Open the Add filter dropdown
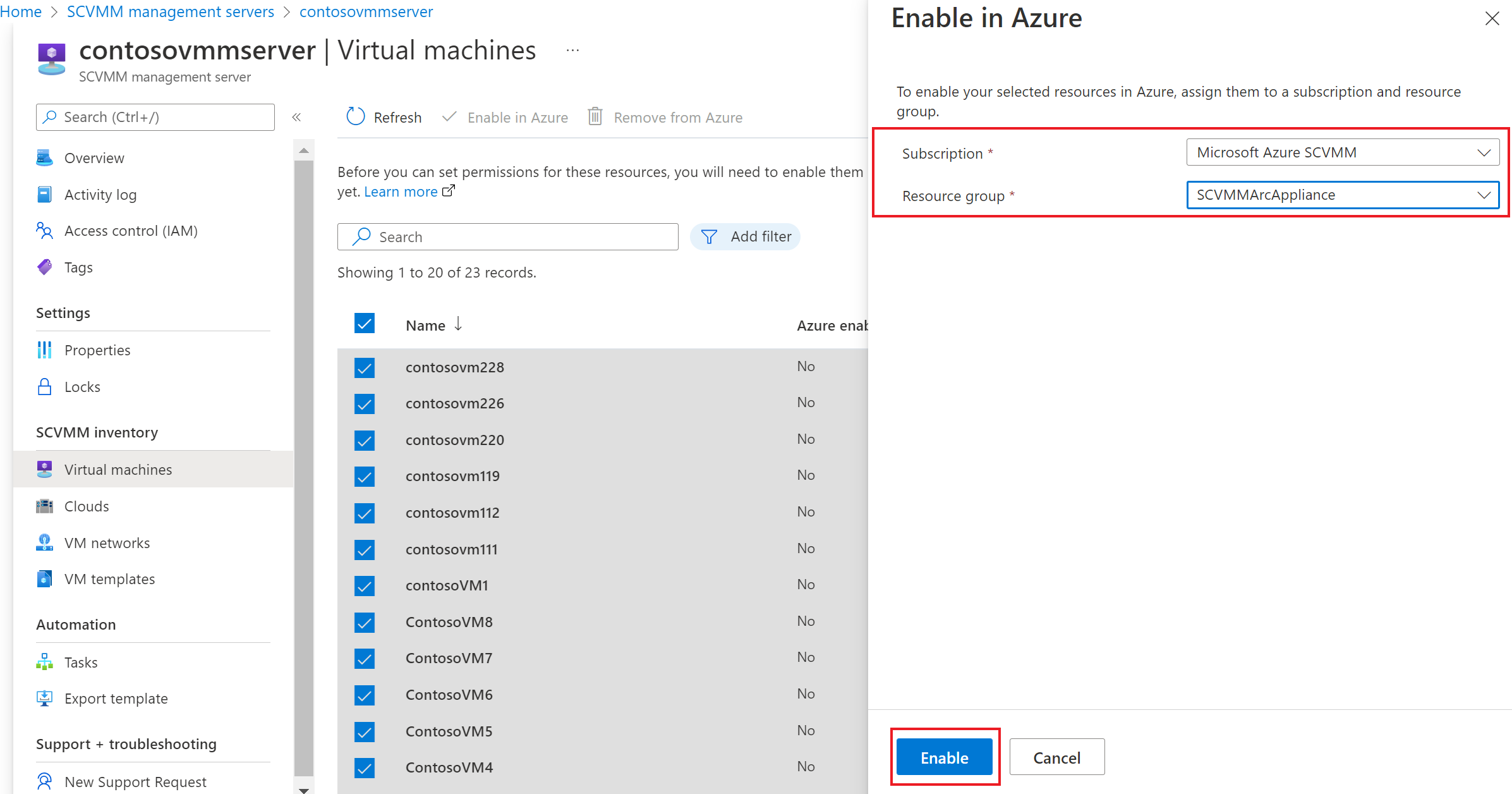Screen dimensions: 1512x794 [x=750, y=236]
